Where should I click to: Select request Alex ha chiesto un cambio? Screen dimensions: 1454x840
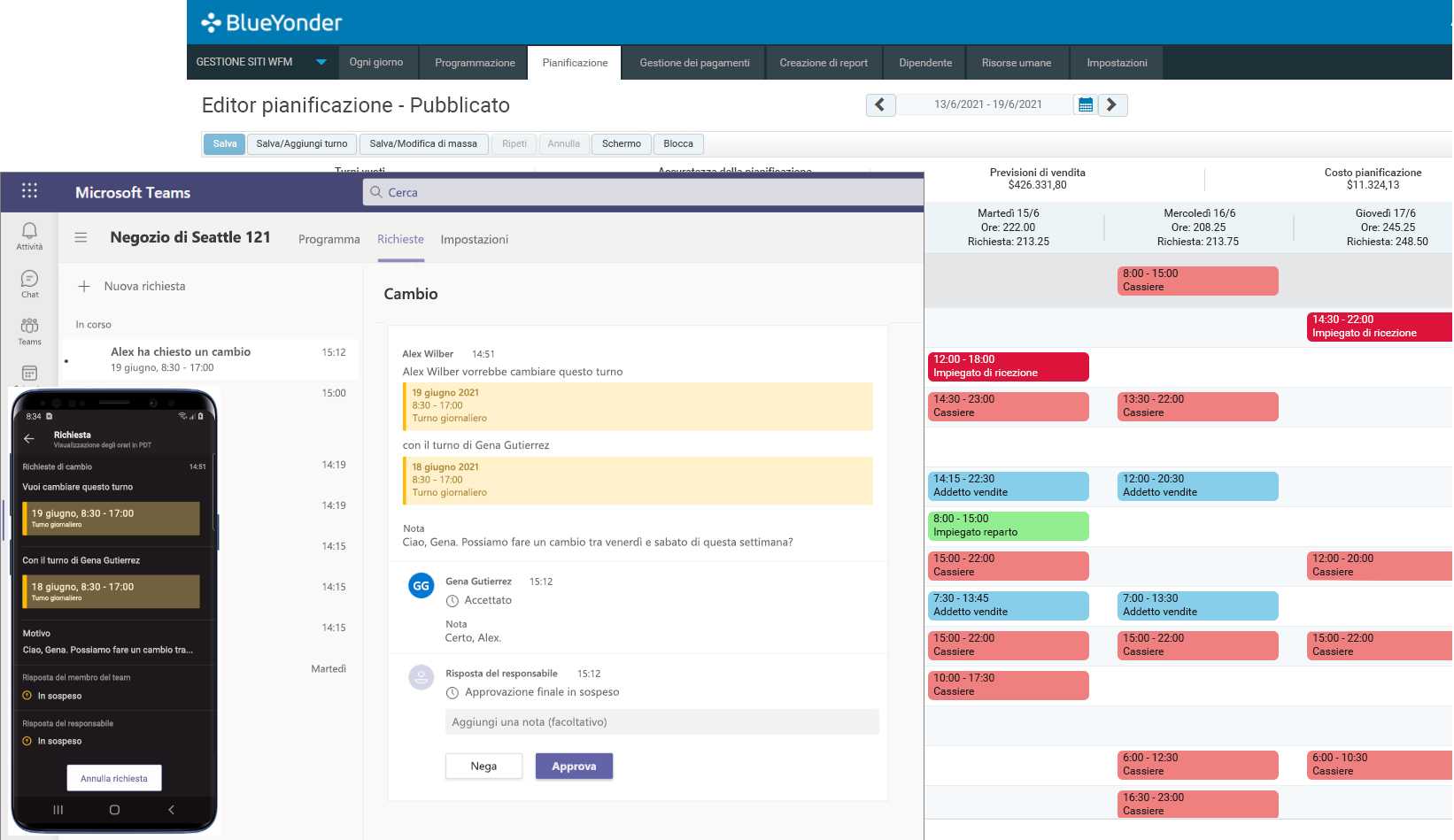pos(211,359)
